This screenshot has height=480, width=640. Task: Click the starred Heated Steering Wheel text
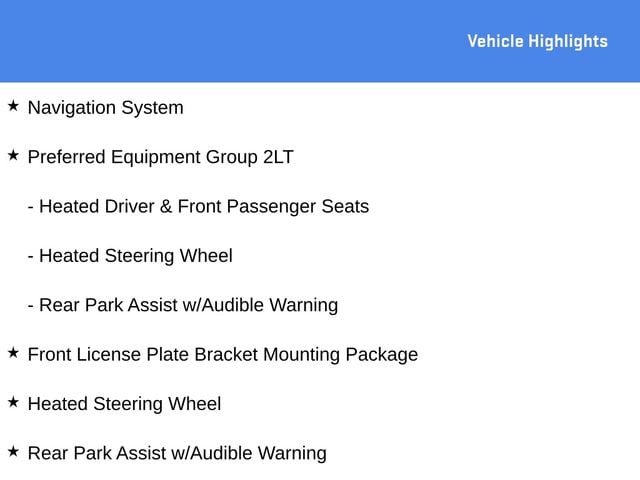coord(124,404)
